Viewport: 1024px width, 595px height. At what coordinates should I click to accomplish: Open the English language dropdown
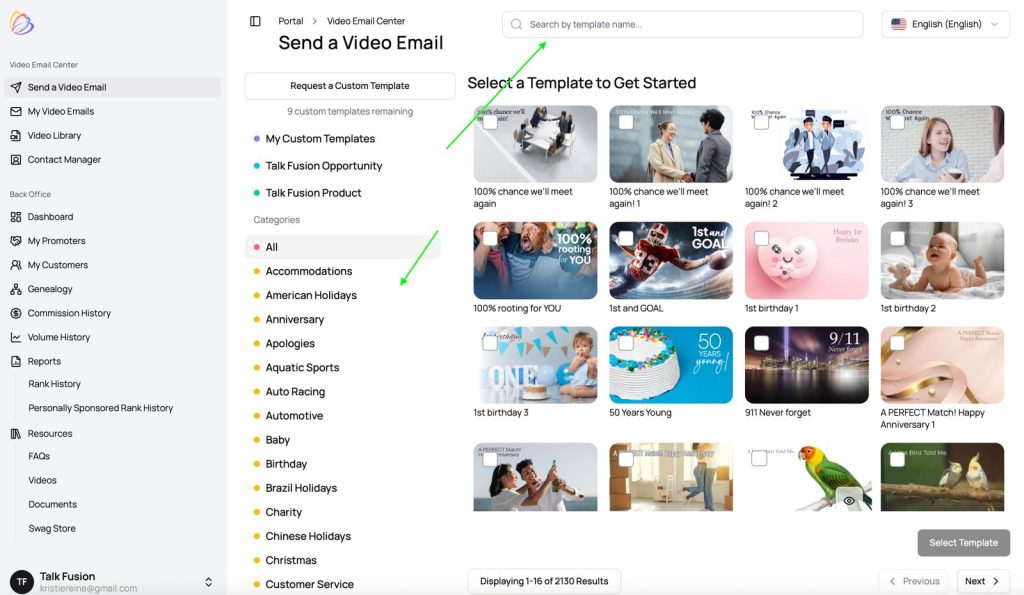click(x=945, y=24)
